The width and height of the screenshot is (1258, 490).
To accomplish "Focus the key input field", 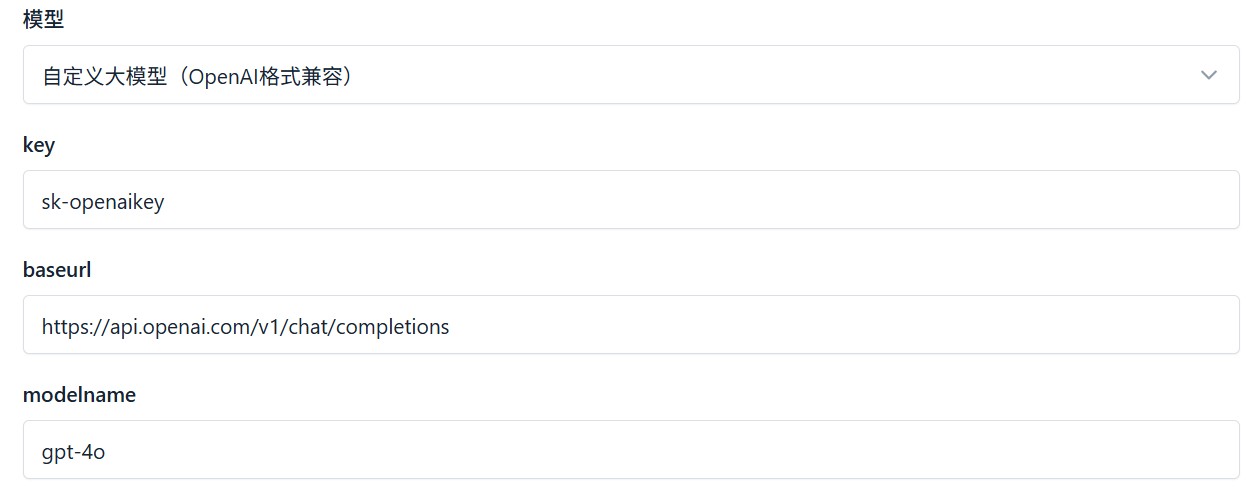I will pos(630,200).
